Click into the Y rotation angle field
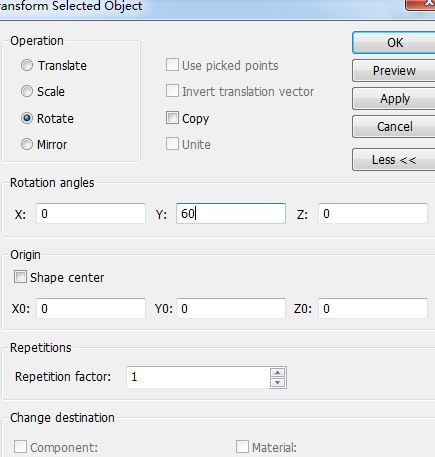Screen dimensions: 435x457 coord(231,213)
